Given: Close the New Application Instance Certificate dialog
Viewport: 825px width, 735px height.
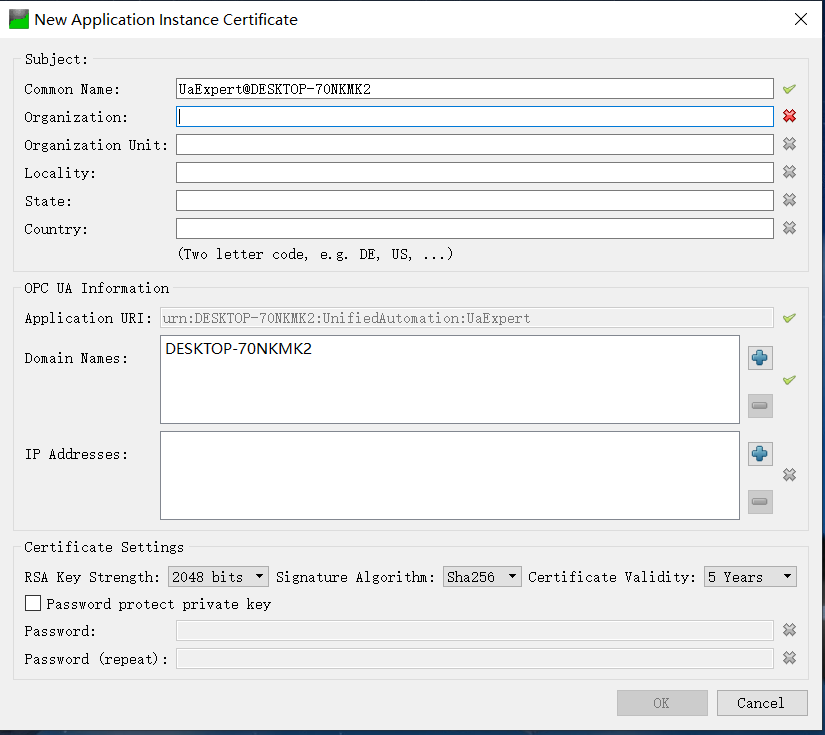Looking at the screenshot, I should click(801, 19).
